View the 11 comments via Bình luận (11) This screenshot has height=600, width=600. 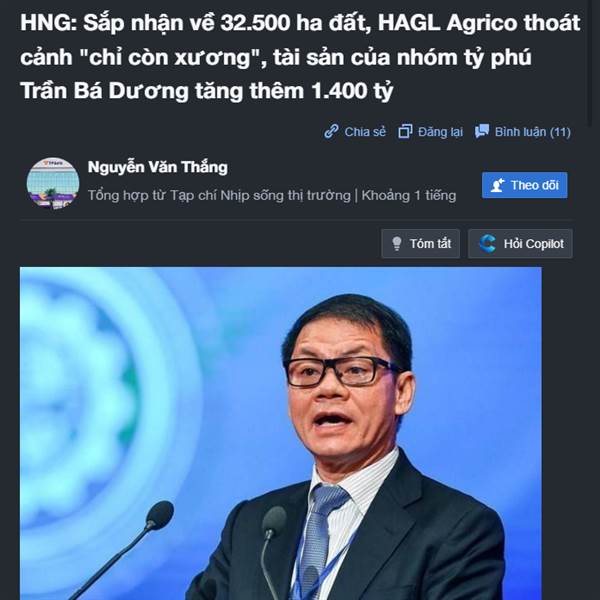coord(533,132)
